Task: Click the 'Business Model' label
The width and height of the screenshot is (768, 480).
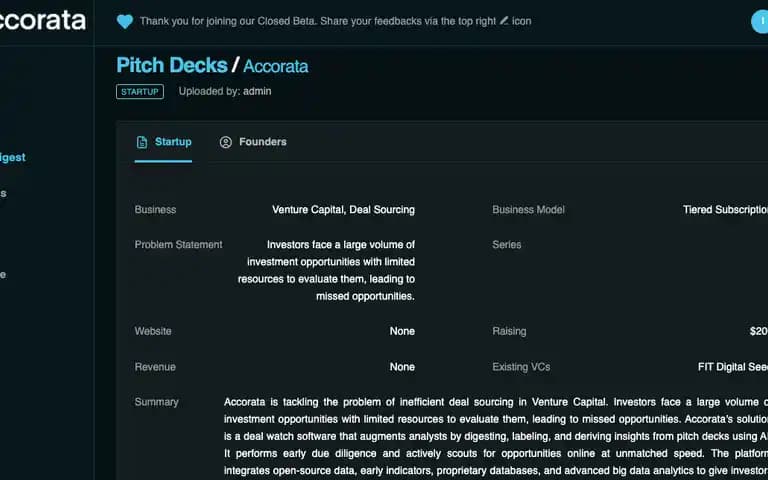Action: 528,210
